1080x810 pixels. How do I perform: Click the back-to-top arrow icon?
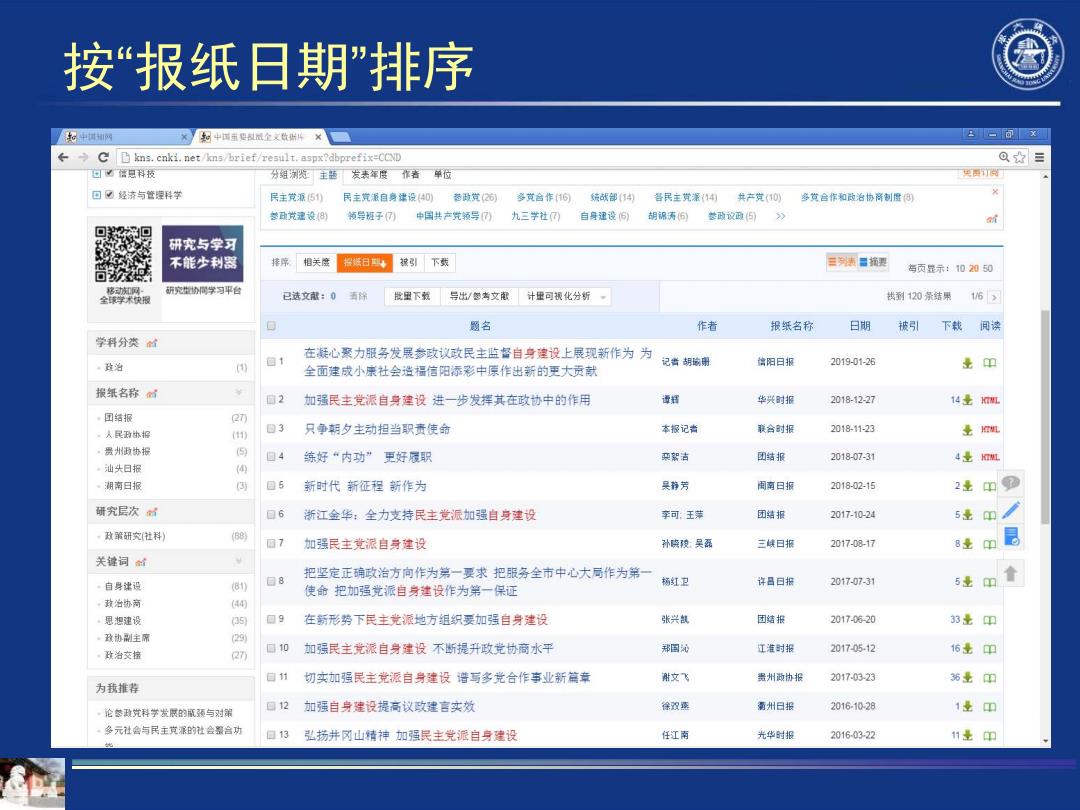click(x=1010, y=573)
